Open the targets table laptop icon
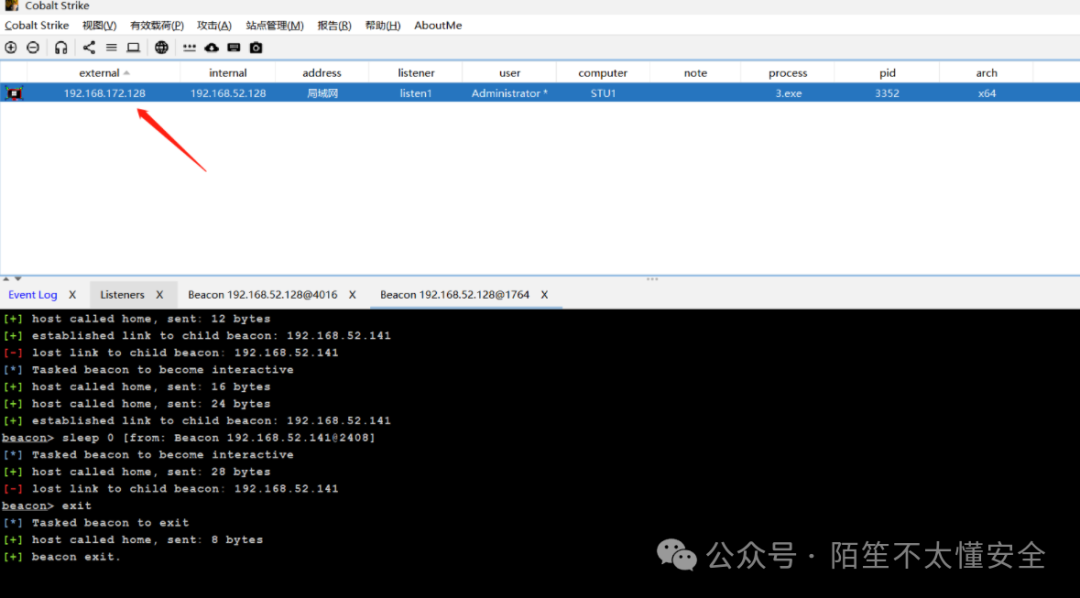 [133, 47]
